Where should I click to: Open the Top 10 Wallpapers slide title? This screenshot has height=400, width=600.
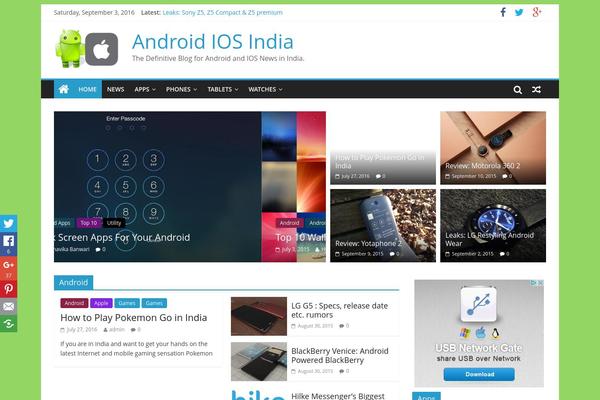click(300, 237)
